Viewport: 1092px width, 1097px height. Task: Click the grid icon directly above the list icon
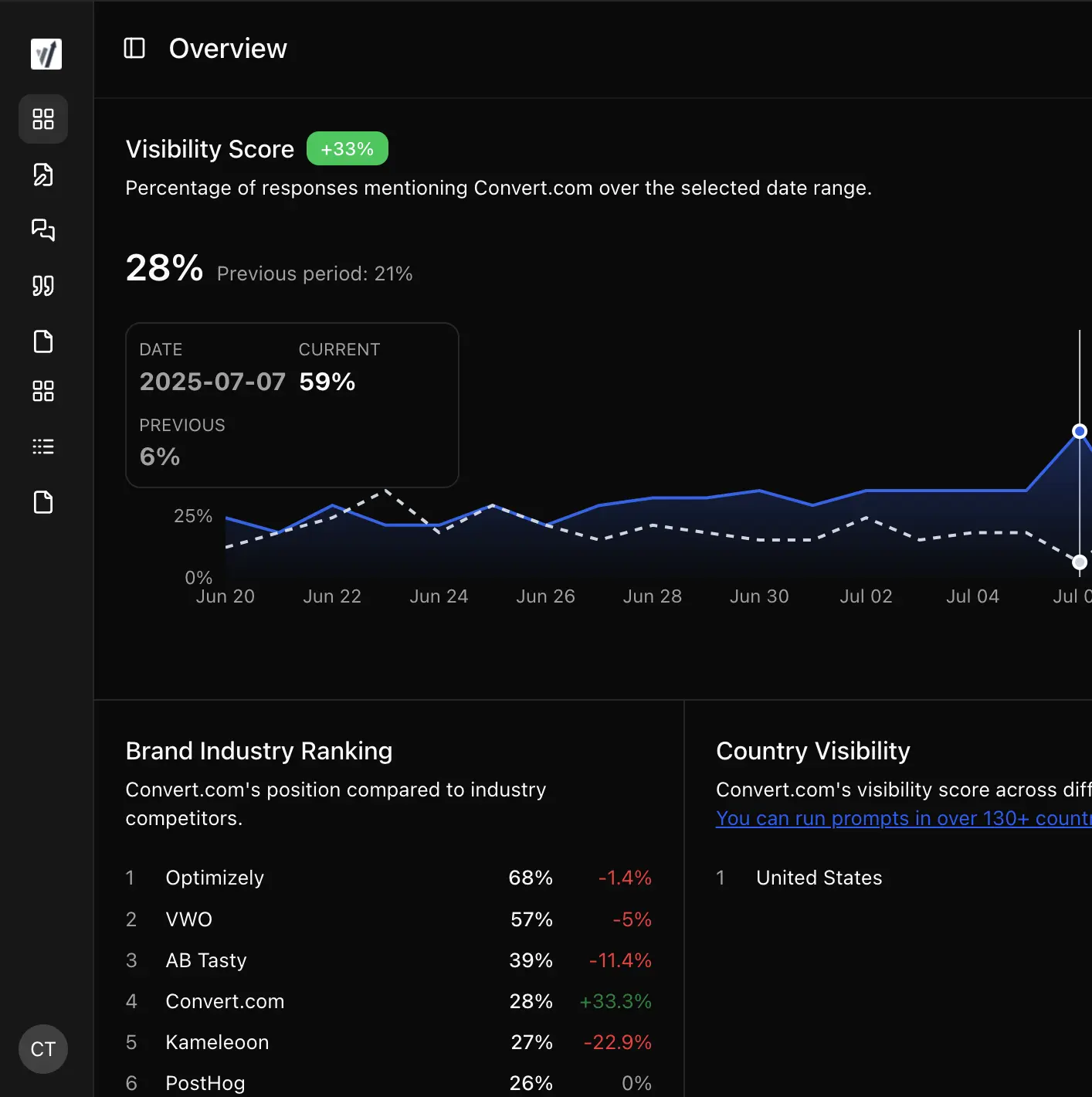[x=43, y=391]
